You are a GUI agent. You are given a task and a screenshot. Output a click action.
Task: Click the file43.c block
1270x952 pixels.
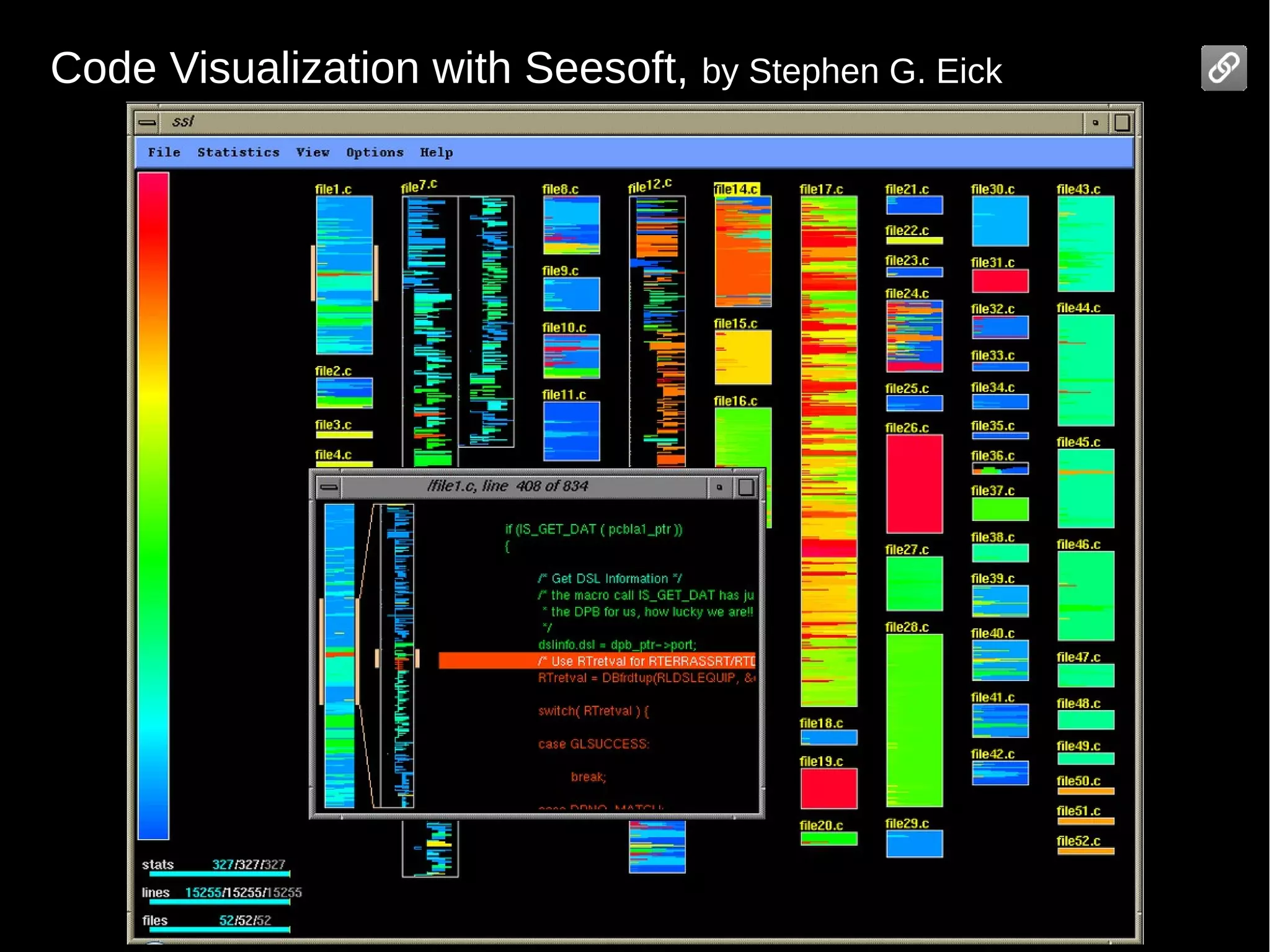point(1085,244)
